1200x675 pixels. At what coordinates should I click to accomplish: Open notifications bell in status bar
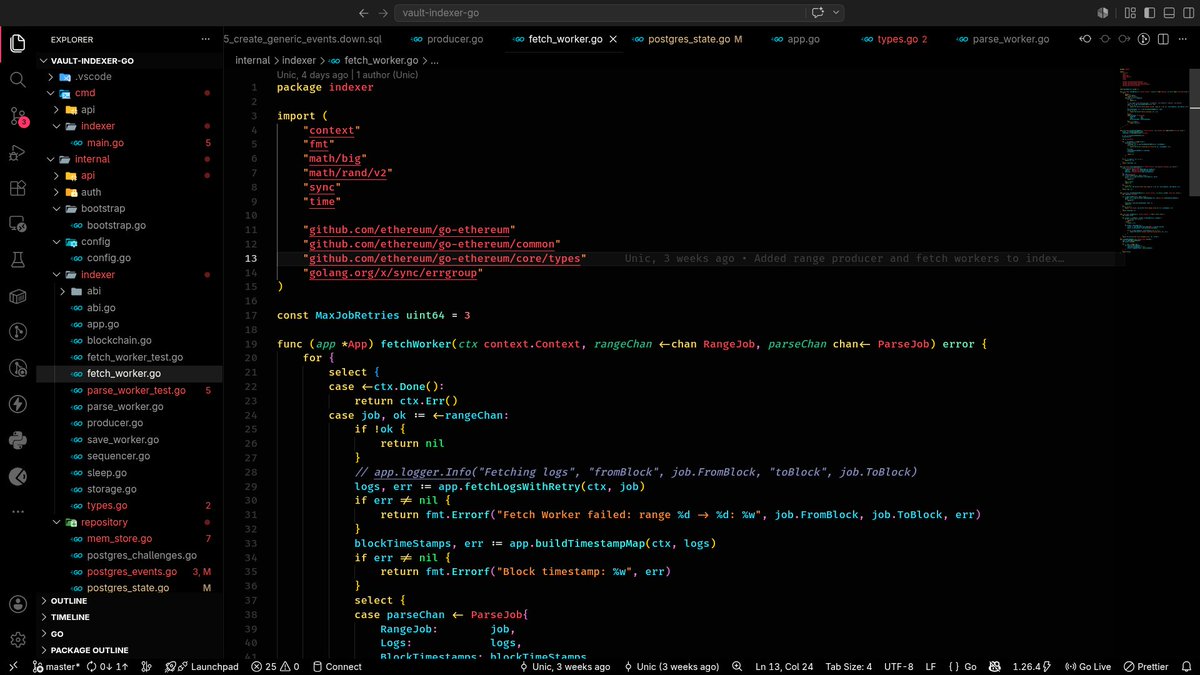coord(1185,666)
